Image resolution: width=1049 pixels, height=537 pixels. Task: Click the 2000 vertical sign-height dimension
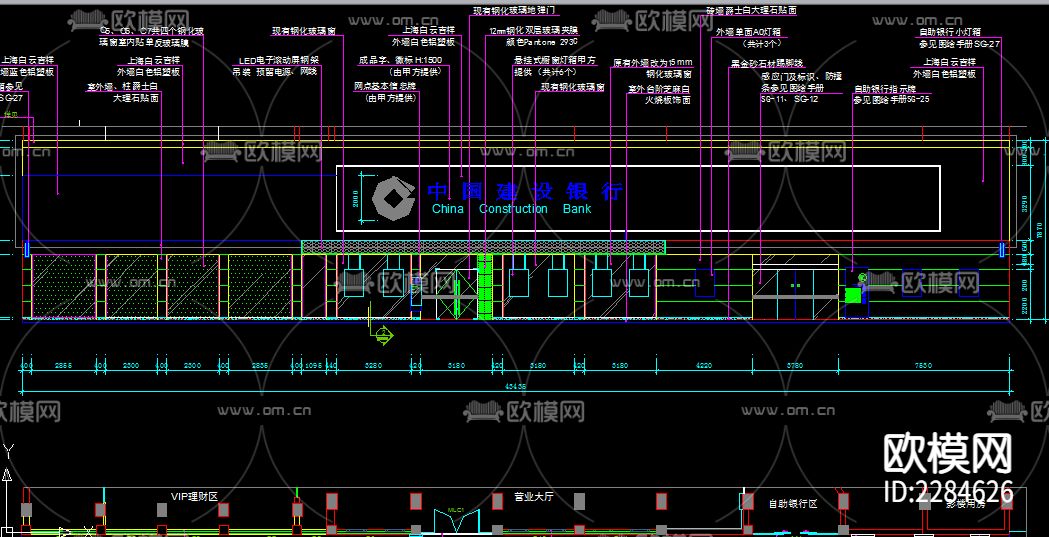pos(356,198)
